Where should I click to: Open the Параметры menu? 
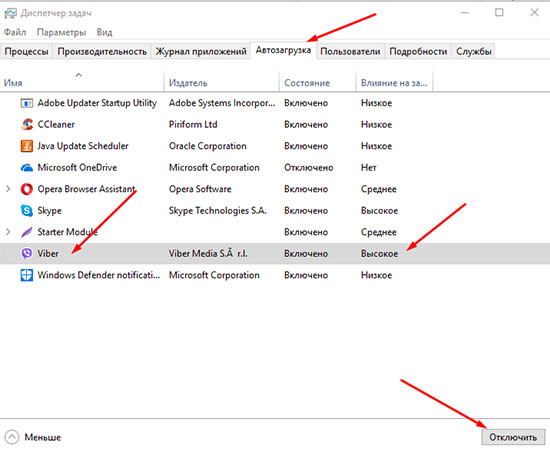click(61, 33)
